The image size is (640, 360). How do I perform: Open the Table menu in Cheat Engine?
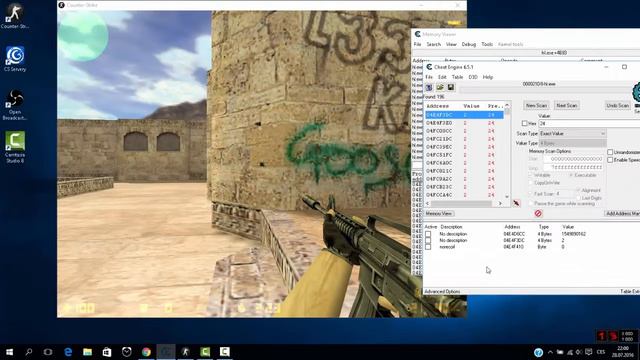click(457, 77)
